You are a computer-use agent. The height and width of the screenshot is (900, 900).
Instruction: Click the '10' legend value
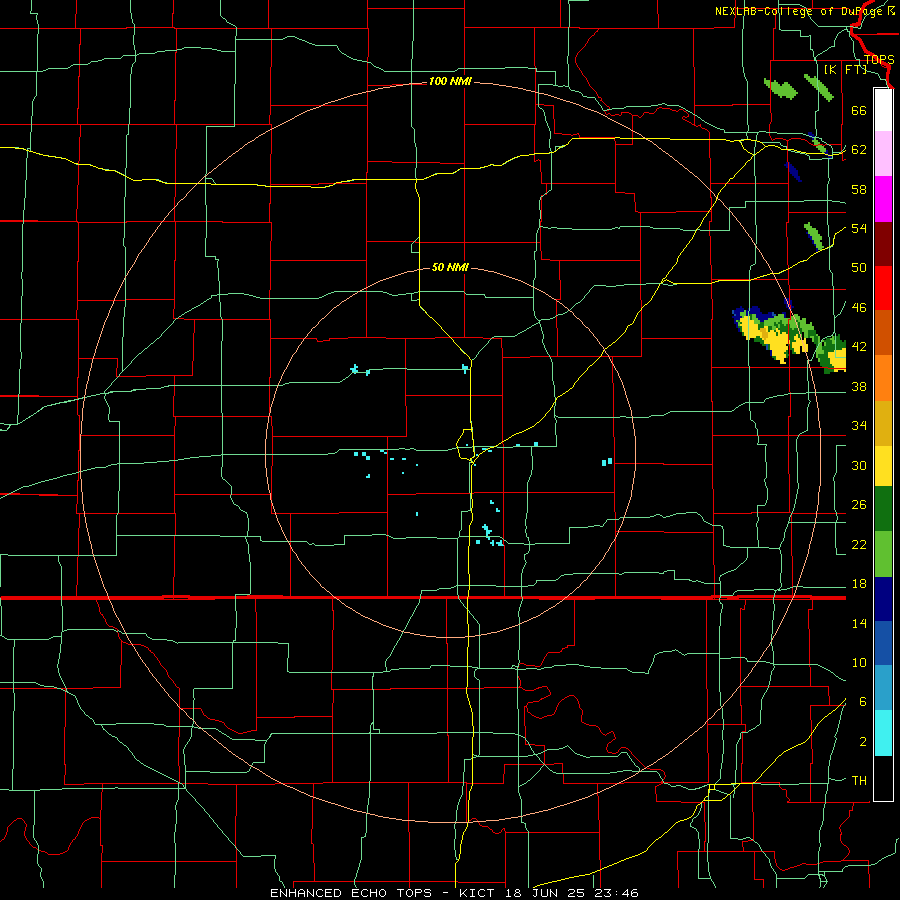pos(859,662)
